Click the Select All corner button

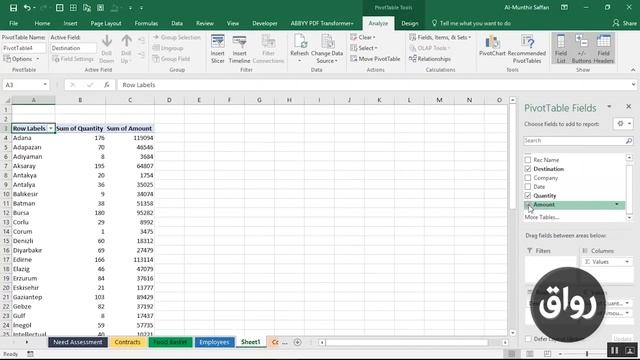pos(6,100)
